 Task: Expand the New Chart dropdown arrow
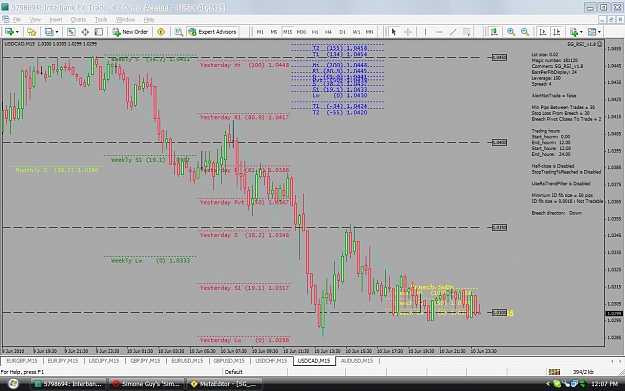click(x=17, y=32)
